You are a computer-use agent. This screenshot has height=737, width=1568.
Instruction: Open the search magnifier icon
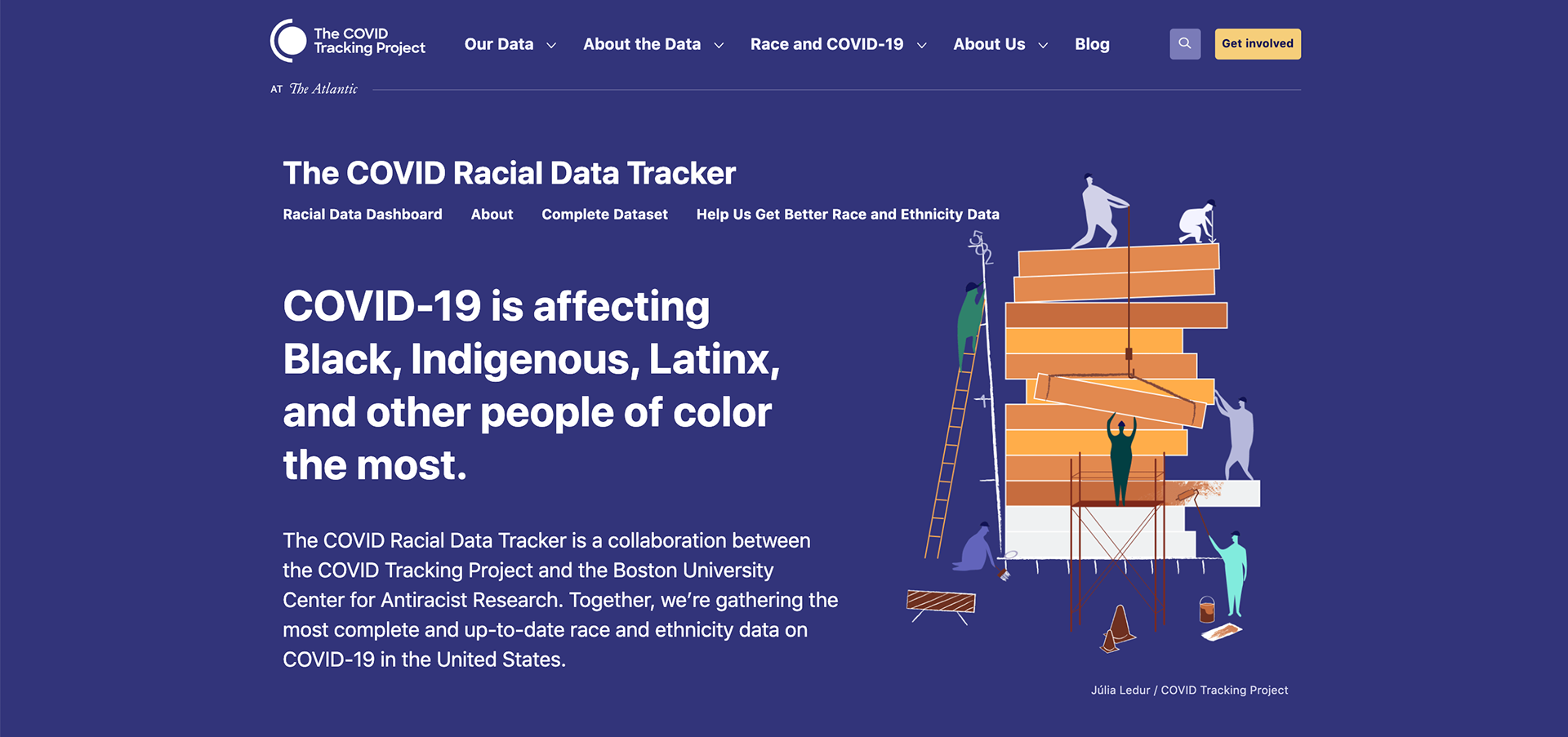click(1185, 44)
